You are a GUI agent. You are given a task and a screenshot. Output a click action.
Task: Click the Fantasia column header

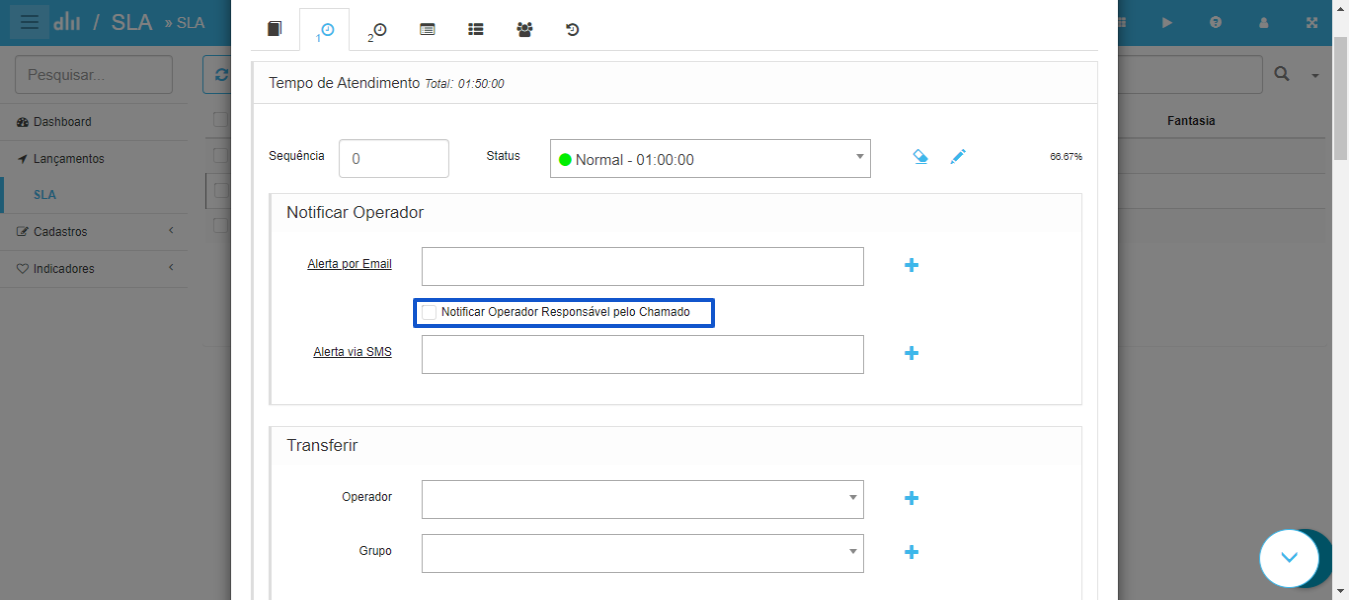pos(1191,121)
